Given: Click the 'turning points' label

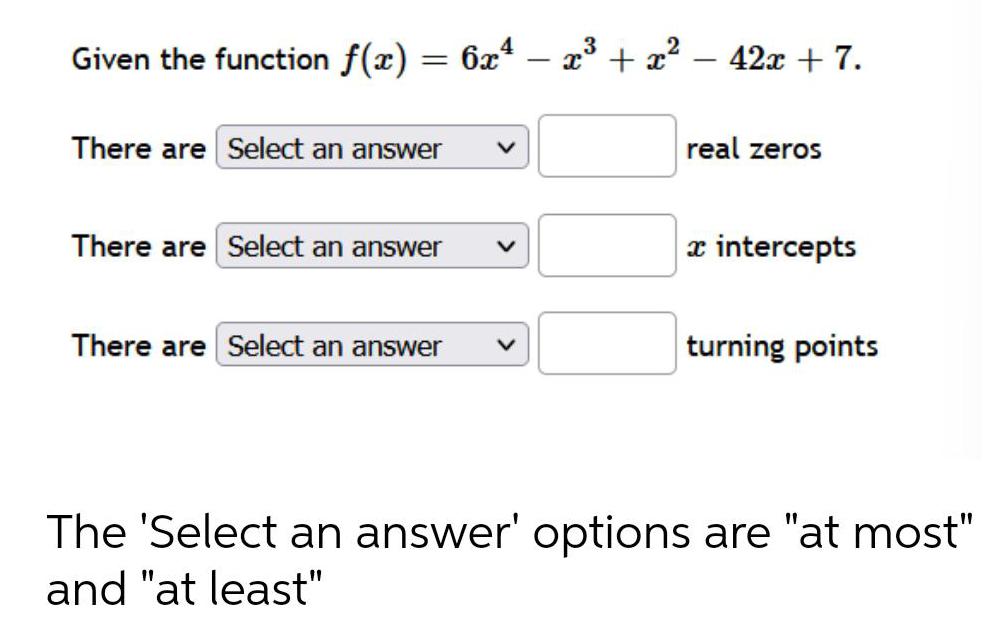Looking at the screenshot, I should [x=782, y=346].
